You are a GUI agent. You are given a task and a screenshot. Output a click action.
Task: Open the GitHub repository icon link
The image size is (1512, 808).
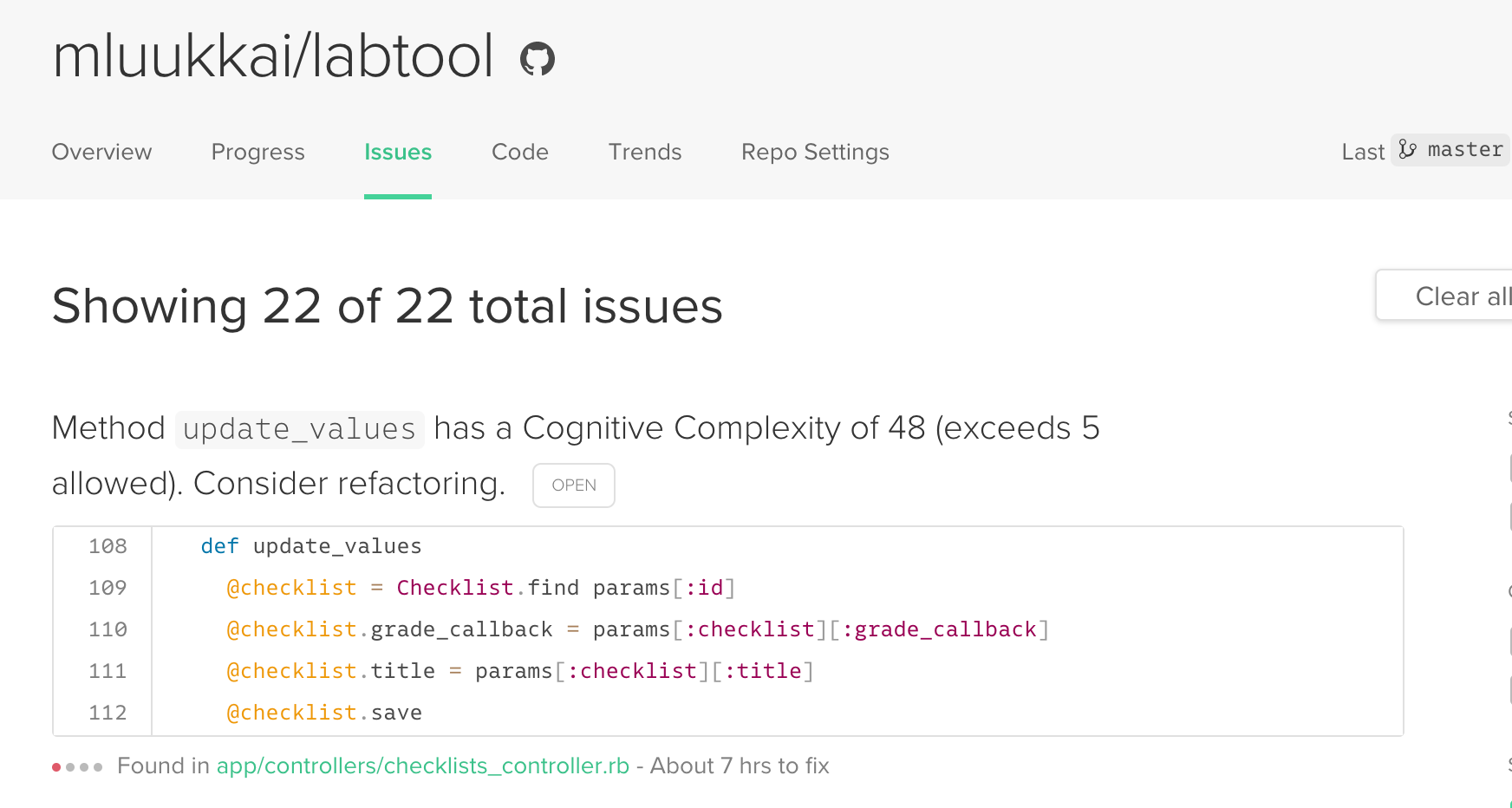click(x=537, y=59)
